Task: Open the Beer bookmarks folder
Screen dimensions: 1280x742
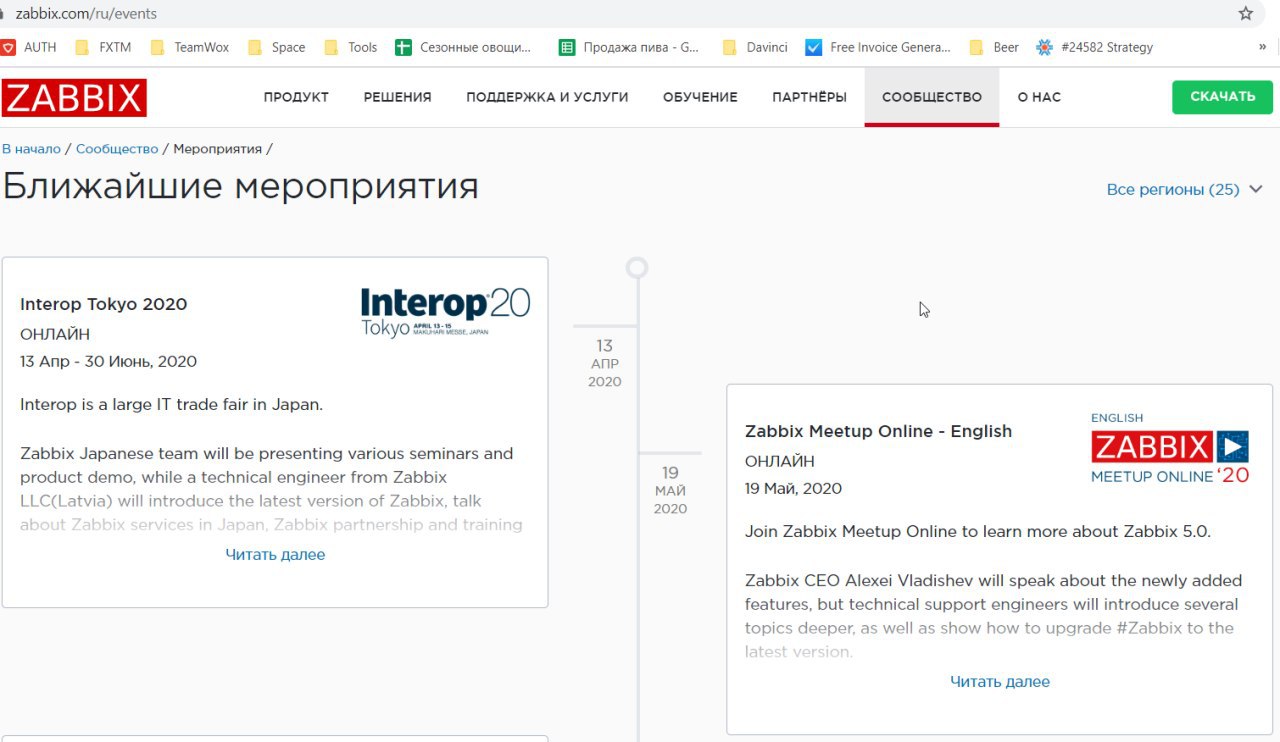Action: tap(995, 47)
